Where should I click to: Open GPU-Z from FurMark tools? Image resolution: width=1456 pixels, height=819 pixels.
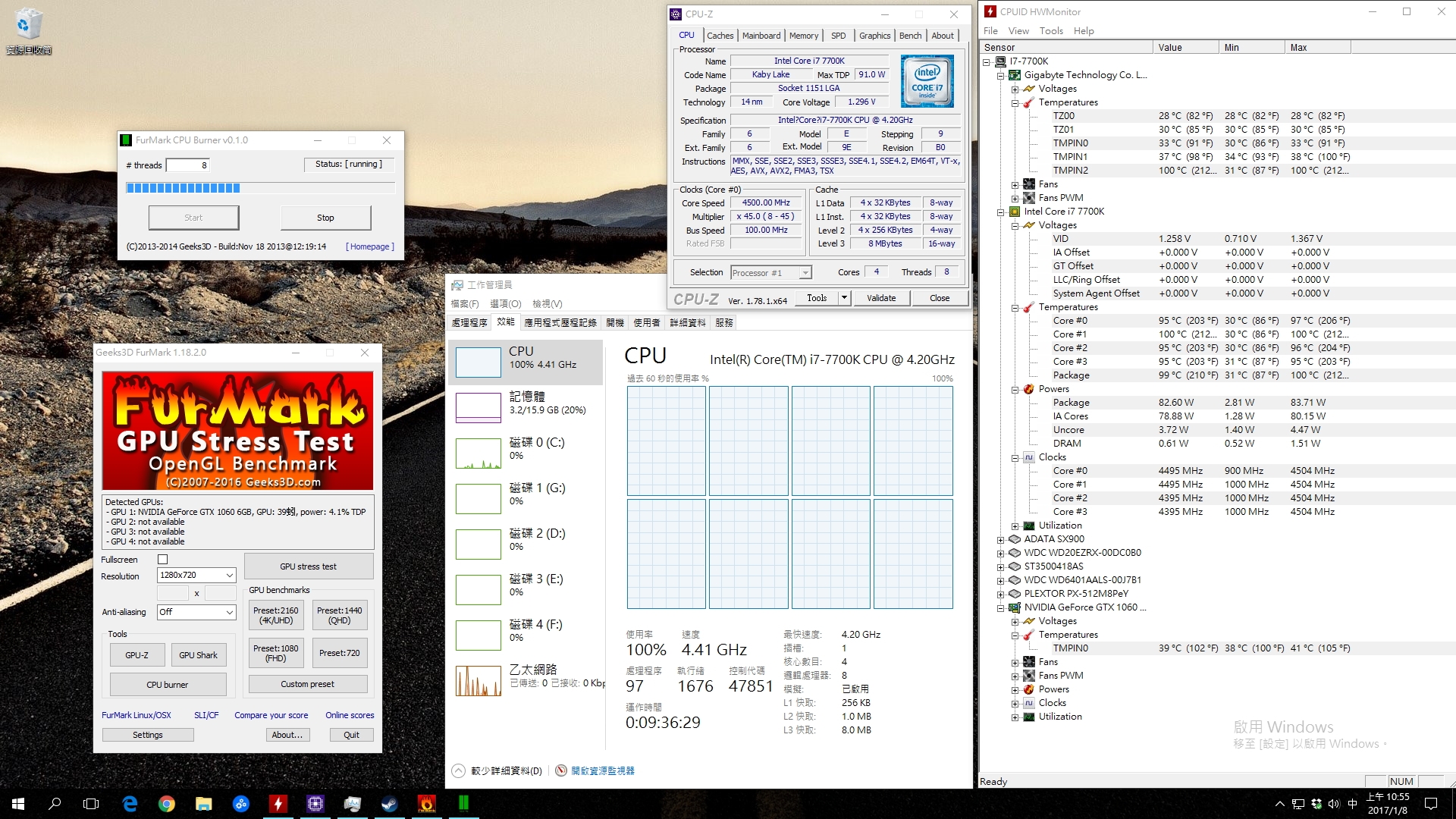tap(136, 655)
